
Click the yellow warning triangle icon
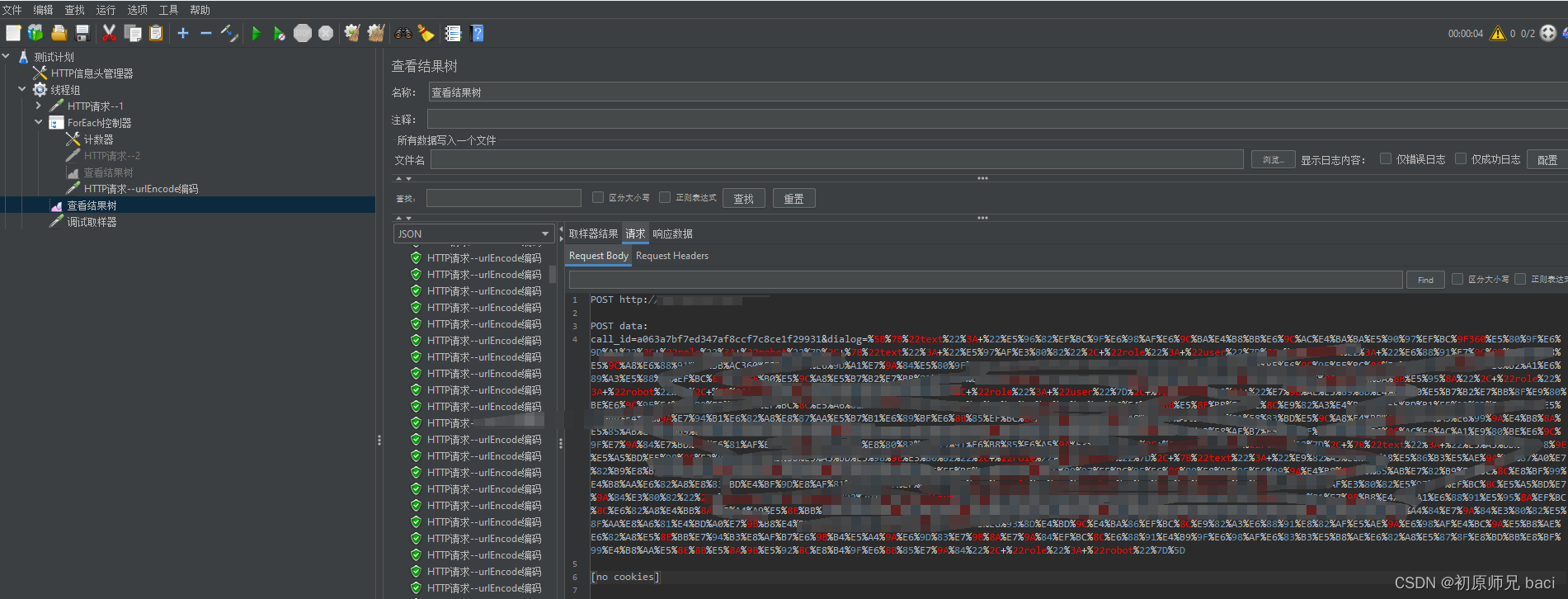click(x=1498, y=33)
